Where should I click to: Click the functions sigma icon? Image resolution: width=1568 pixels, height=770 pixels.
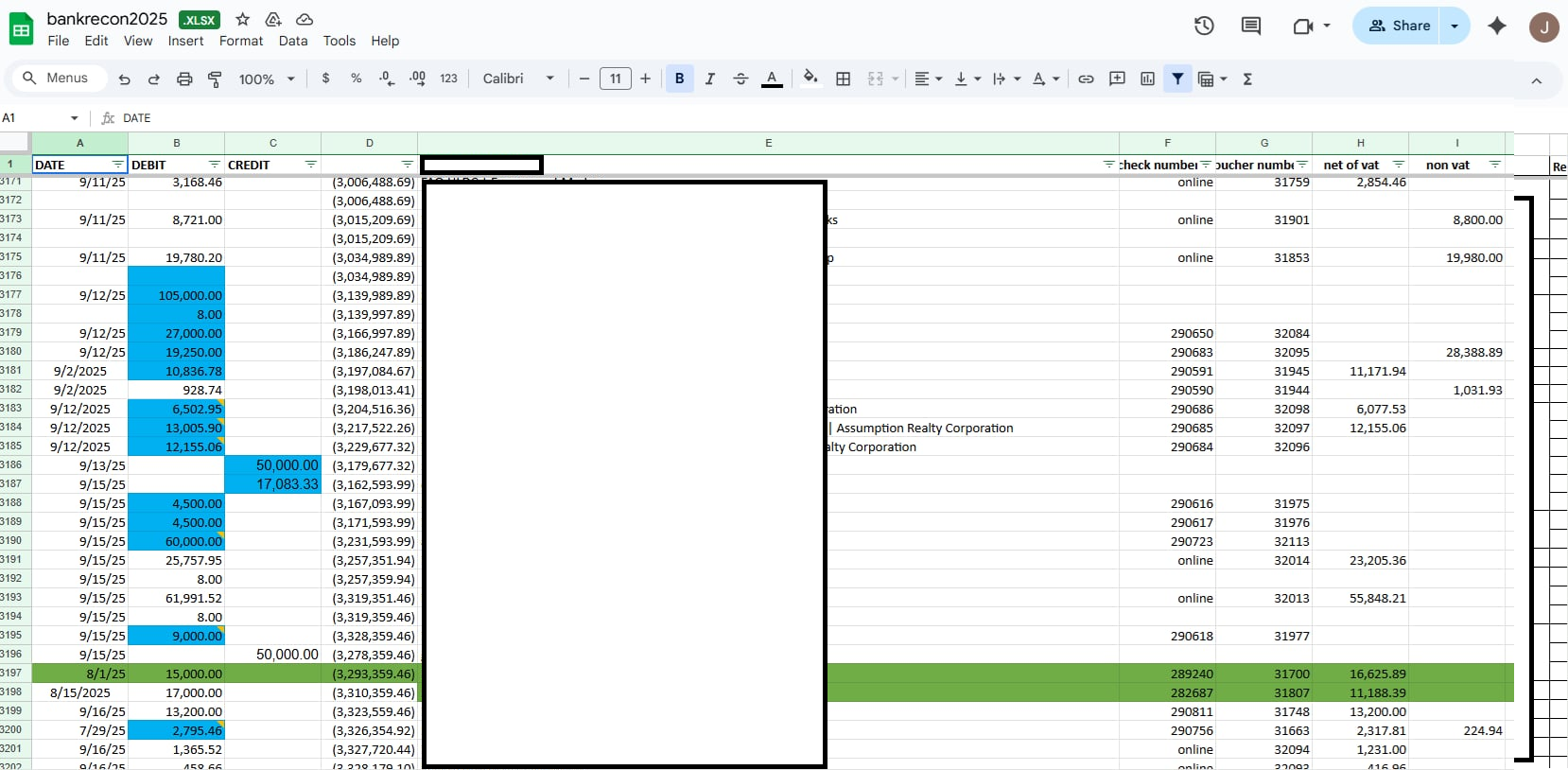click(1247, 79)
